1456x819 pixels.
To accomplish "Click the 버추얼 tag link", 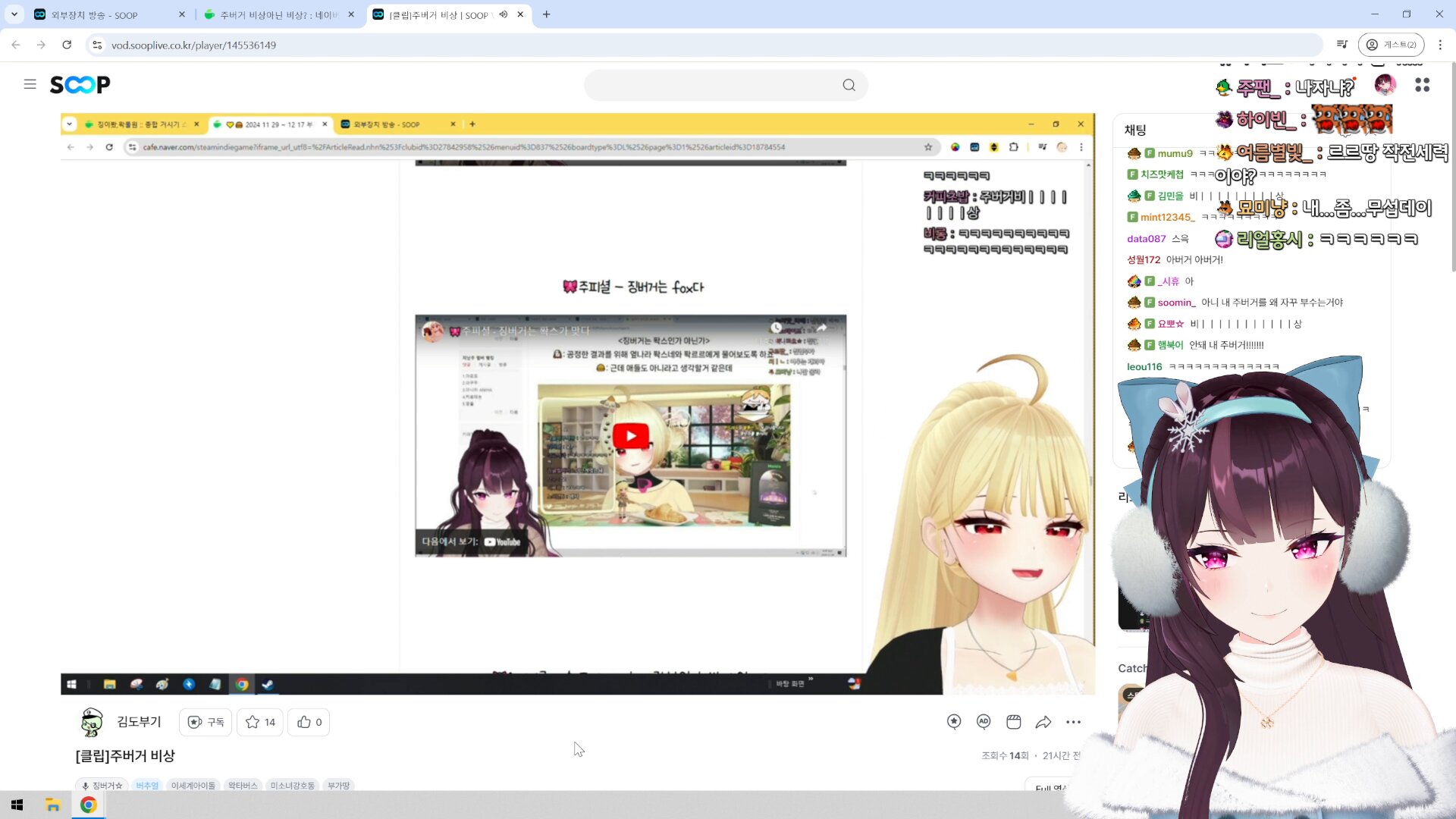I will click(x=147, y=786).
